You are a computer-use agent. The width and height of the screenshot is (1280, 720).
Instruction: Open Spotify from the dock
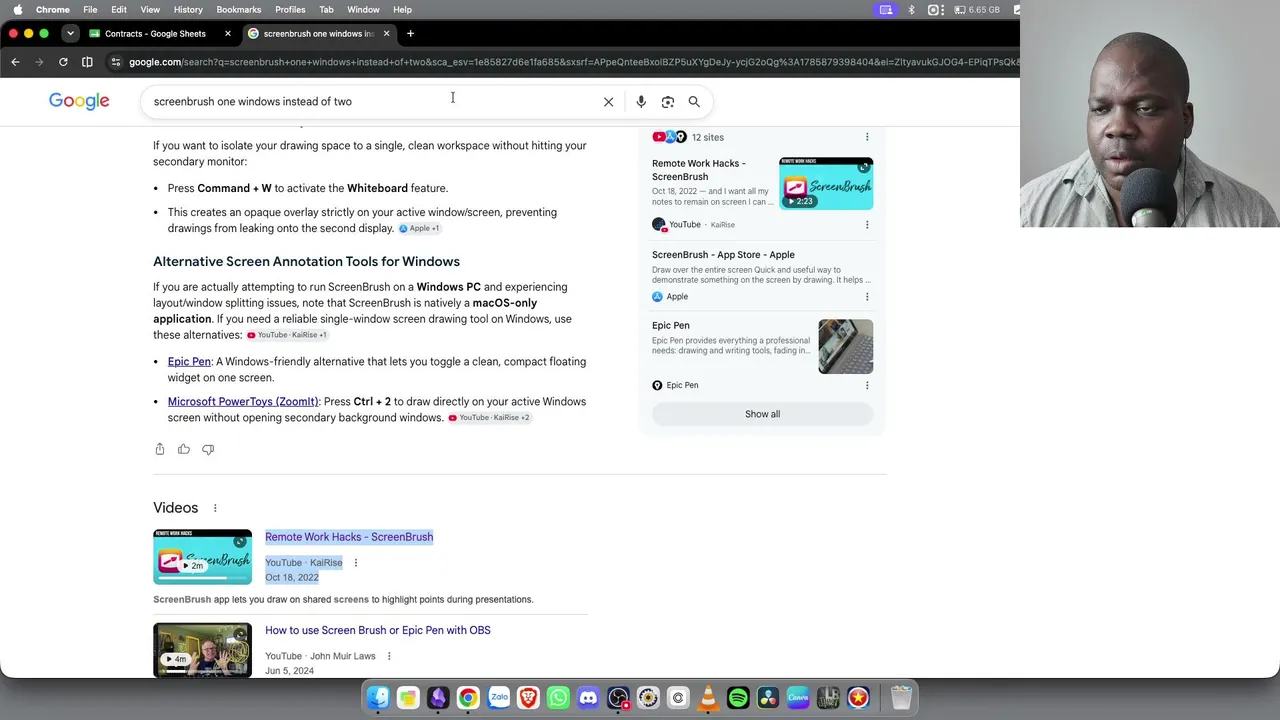tap(738, 698)
